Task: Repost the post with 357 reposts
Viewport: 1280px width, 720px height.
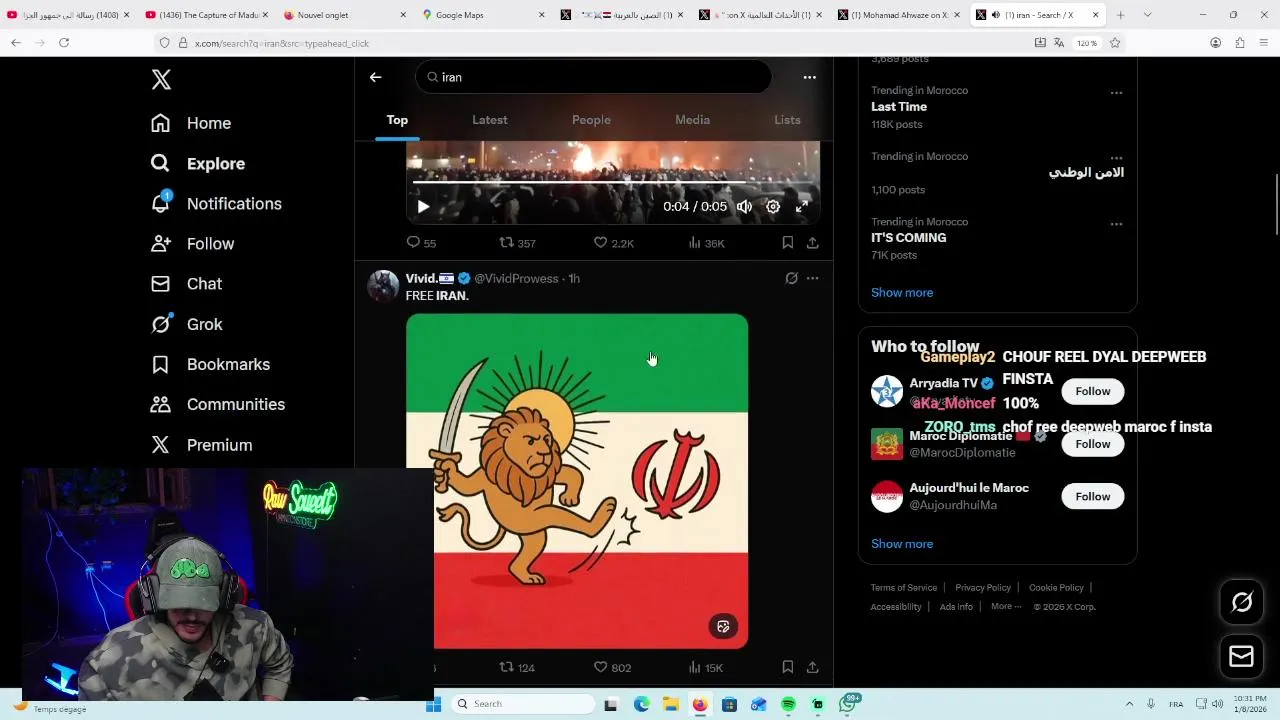Action: [x=517, y=243]
